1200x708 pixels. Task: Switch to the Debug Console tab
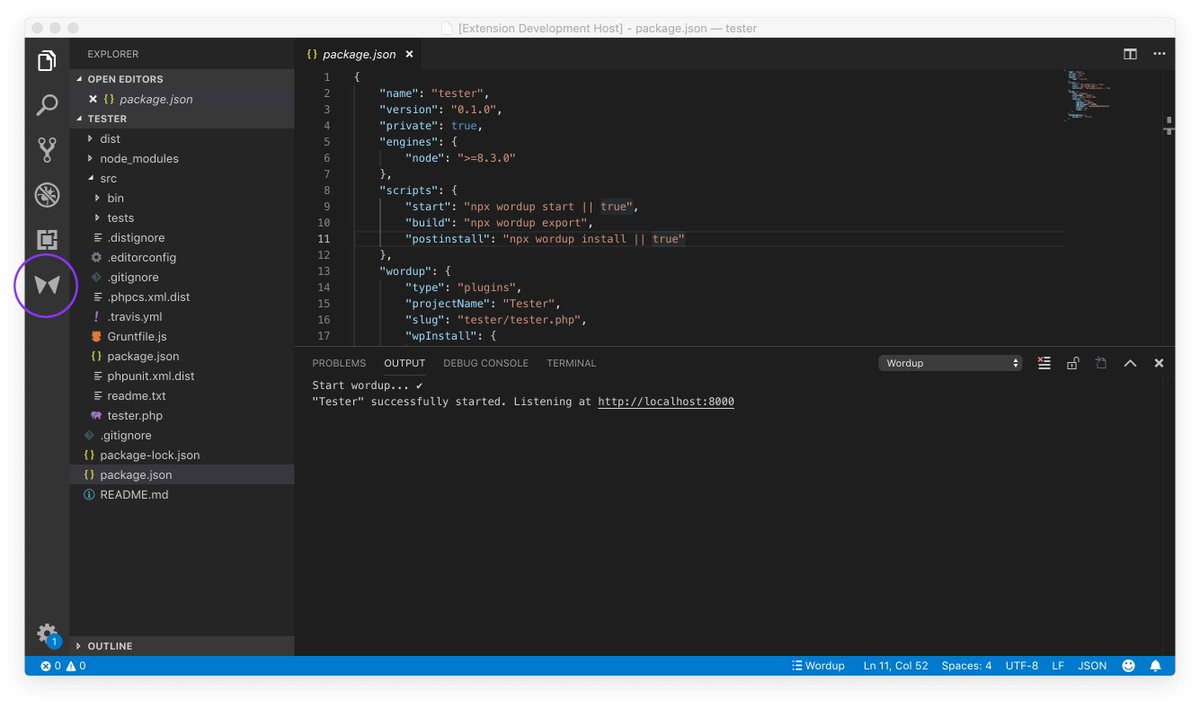coord(486,363)
